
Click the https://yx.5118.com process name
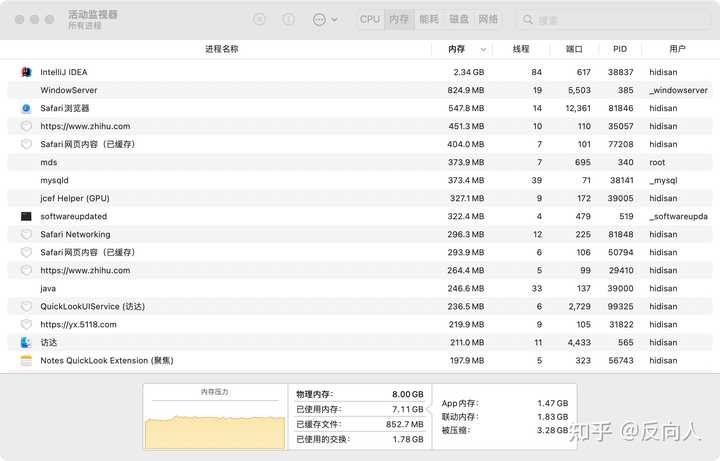79,325
